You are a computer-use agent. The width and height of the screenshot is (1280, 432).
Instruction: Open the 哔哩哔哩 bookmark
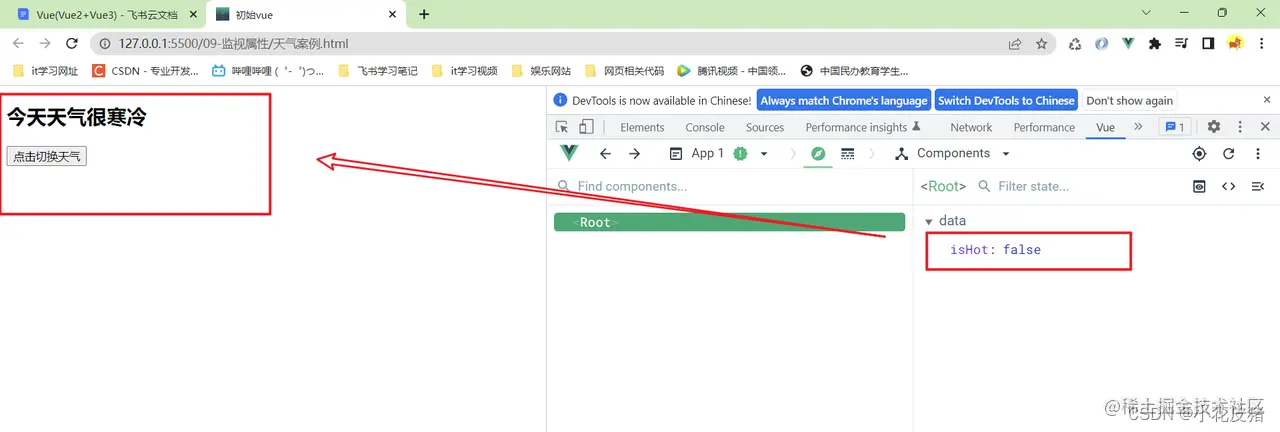(268, 71)
